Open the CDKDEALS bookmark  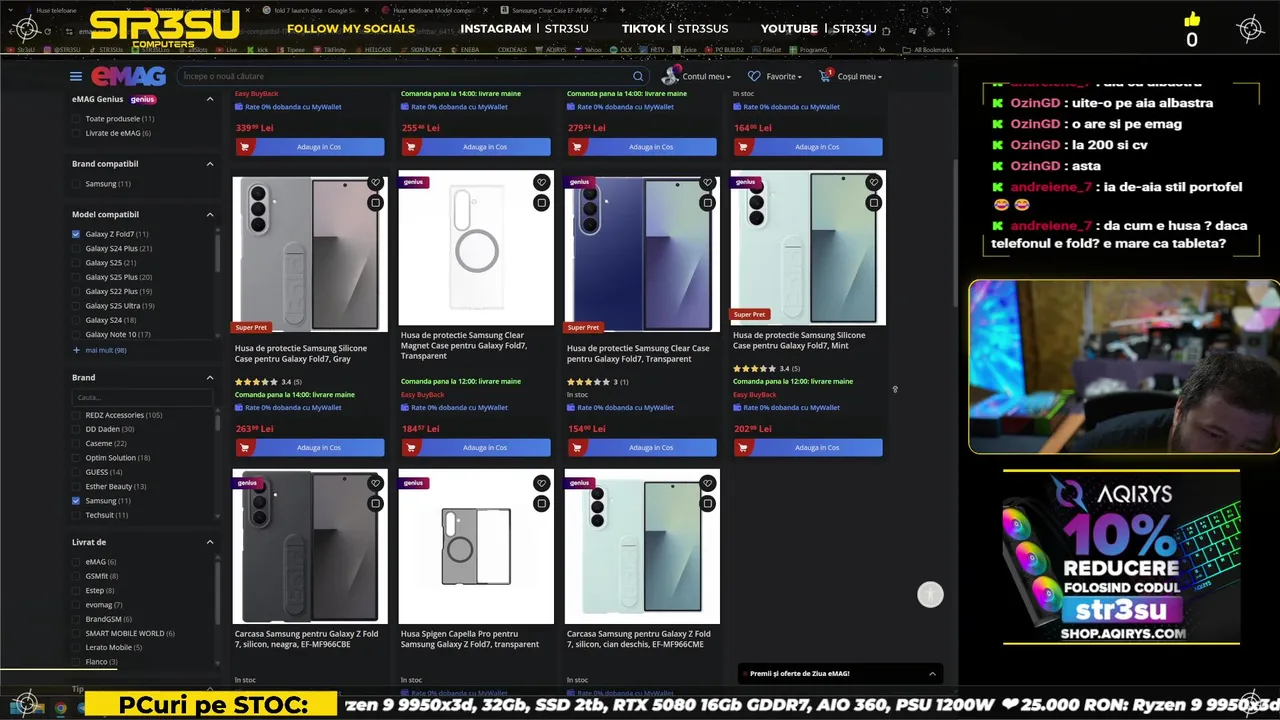[x=511, y=49]
